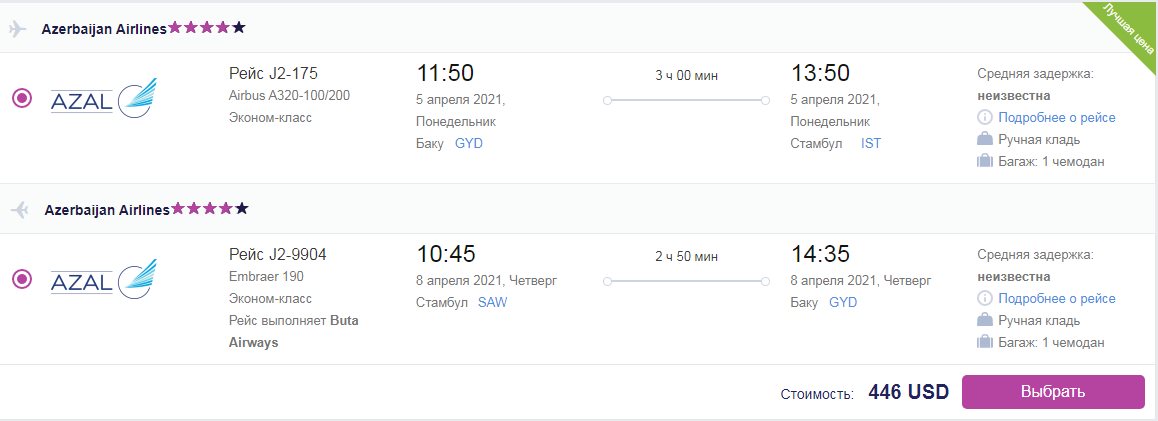This screenshot has width=1158, height=421.
Task: Click the departing airplane icon beside the first Azerbaijan Airlines
Action: coord(18,29)
